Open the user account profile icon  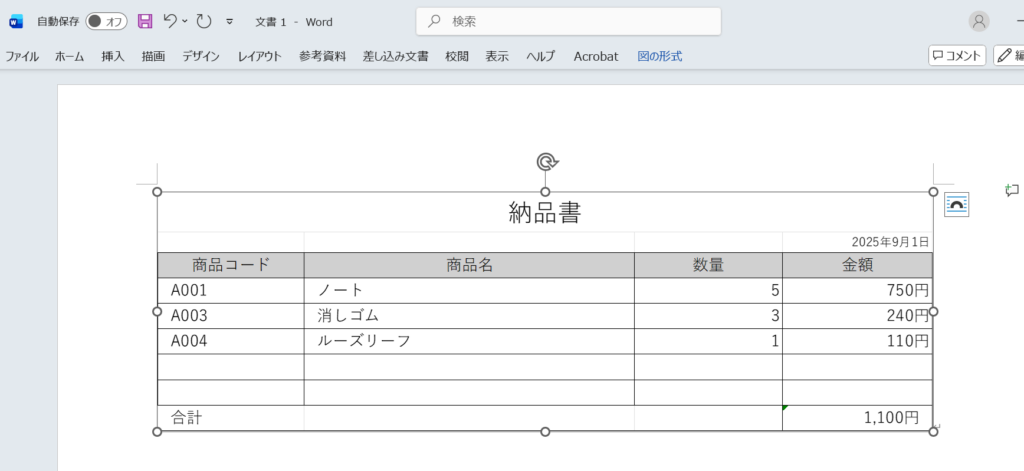(x=978, y=22)
